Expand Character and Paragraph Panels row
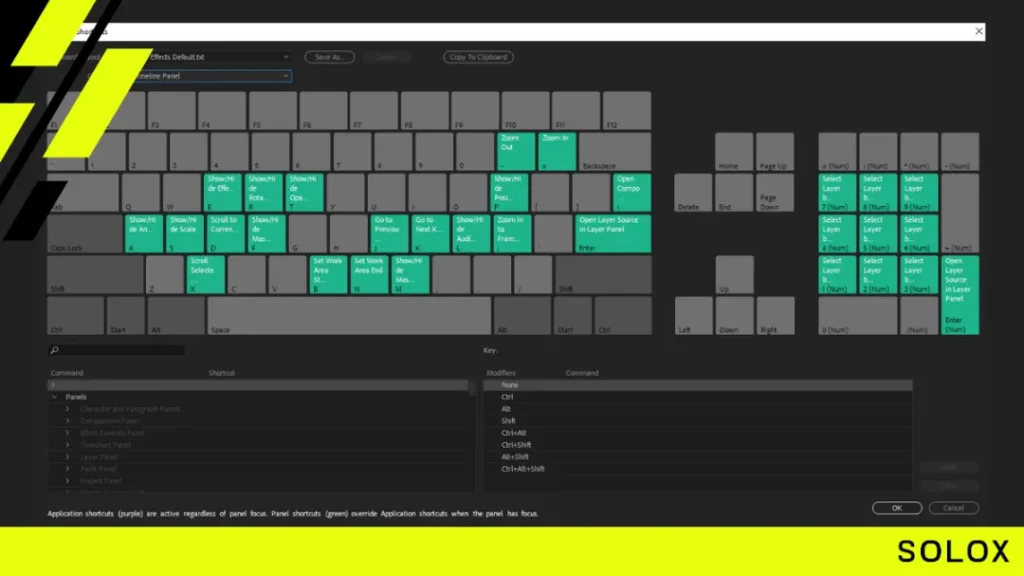 [67, 409]
